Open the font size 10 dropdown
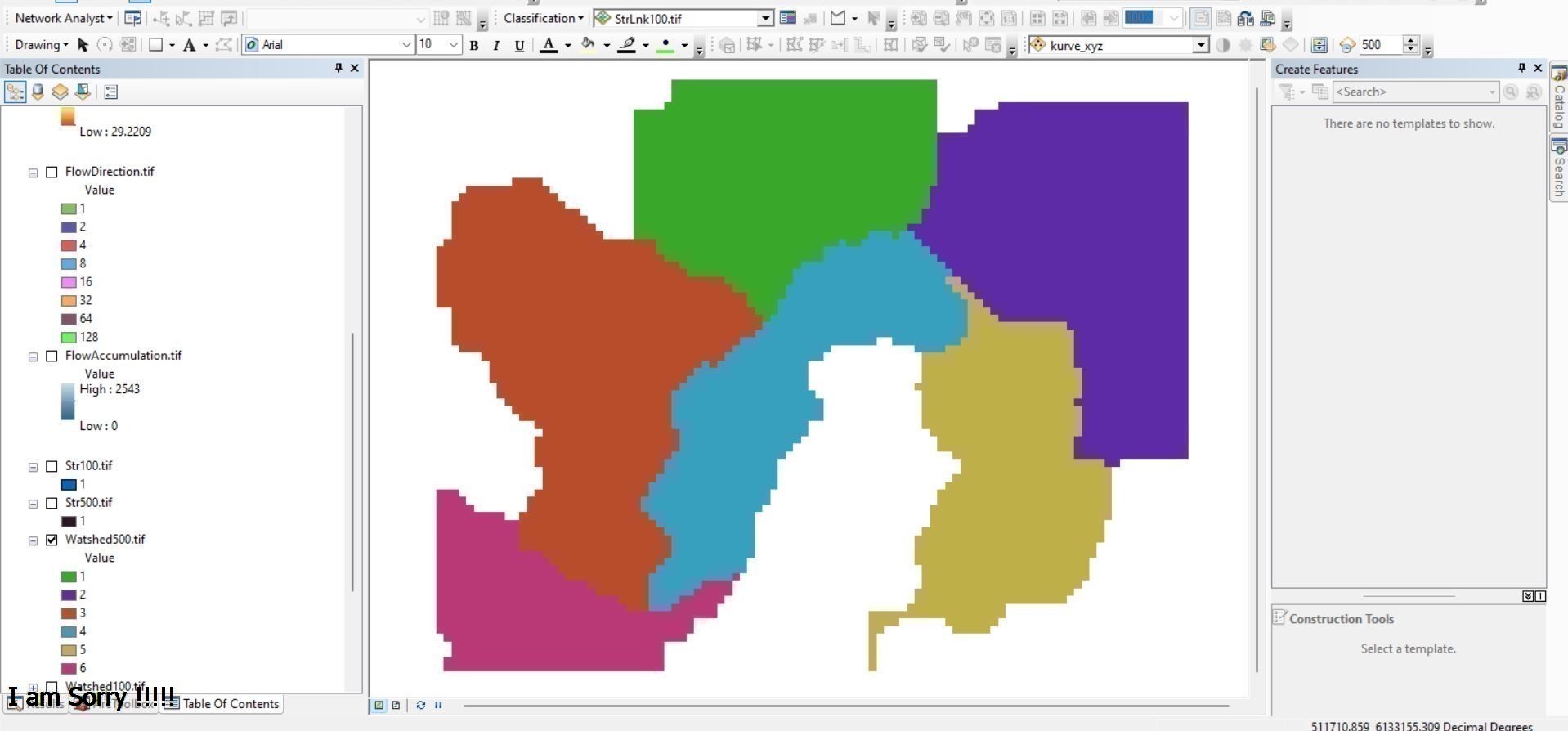The image size is (1568, 731). pyautogui.click(x=454, y=45)
